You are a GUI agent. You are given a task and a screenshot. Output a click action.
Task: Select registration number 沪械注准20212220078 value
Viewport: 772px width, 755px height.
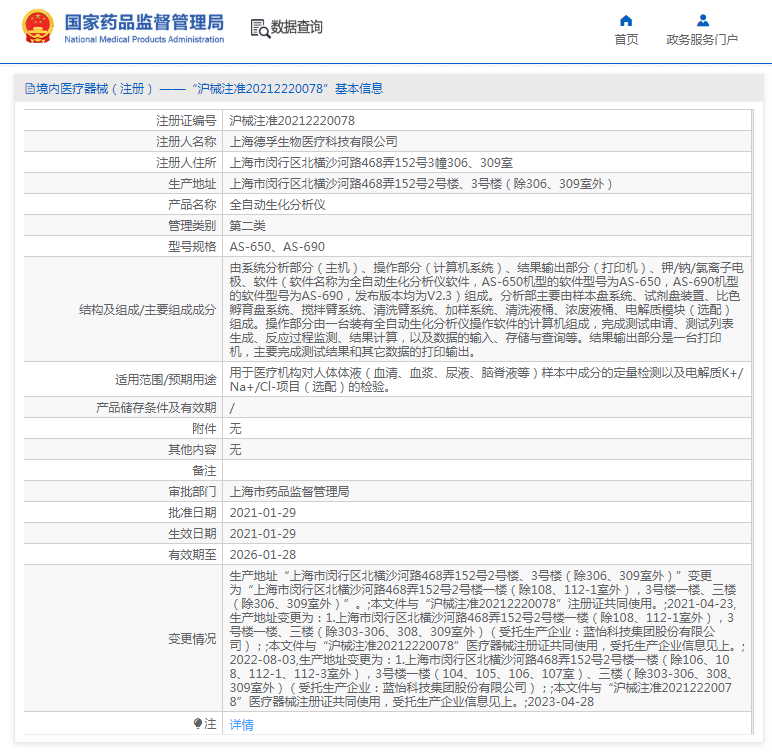tap(292, 121)
